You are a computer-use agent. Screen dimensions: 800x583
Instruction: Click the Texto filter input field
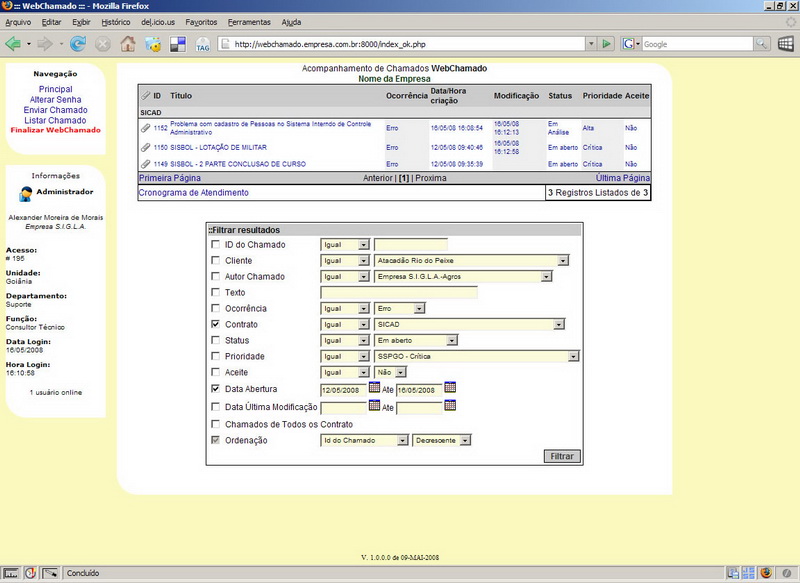[x=398, y=293]
